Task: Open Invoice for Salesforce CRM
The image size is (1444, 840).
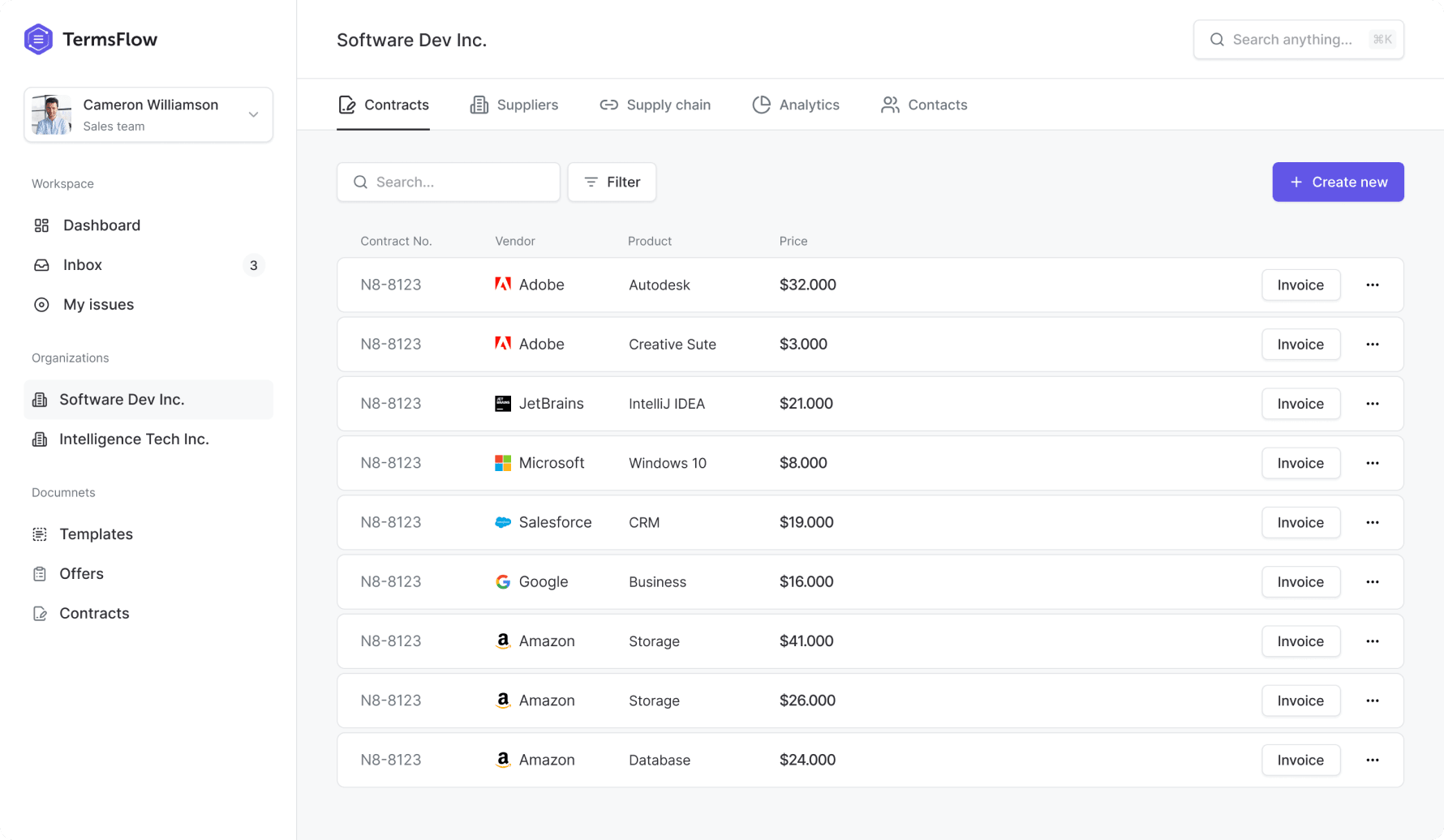Action: point(1300,523)
